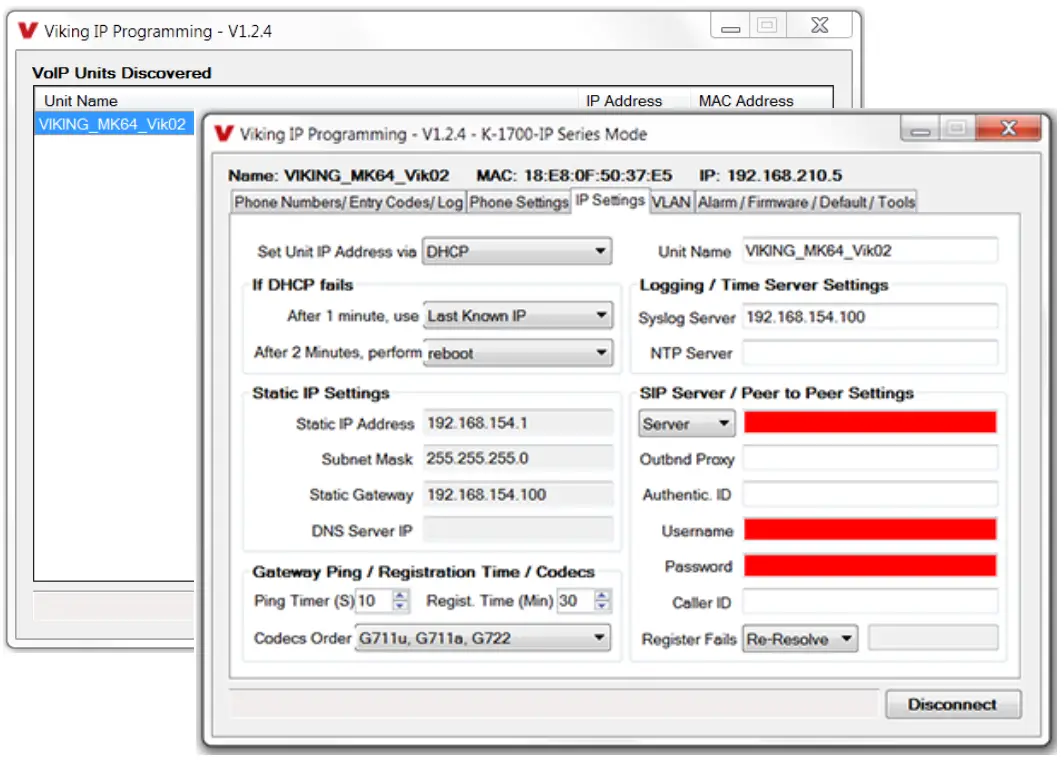Select the IP Settings tab

click(x=610, y=200)
